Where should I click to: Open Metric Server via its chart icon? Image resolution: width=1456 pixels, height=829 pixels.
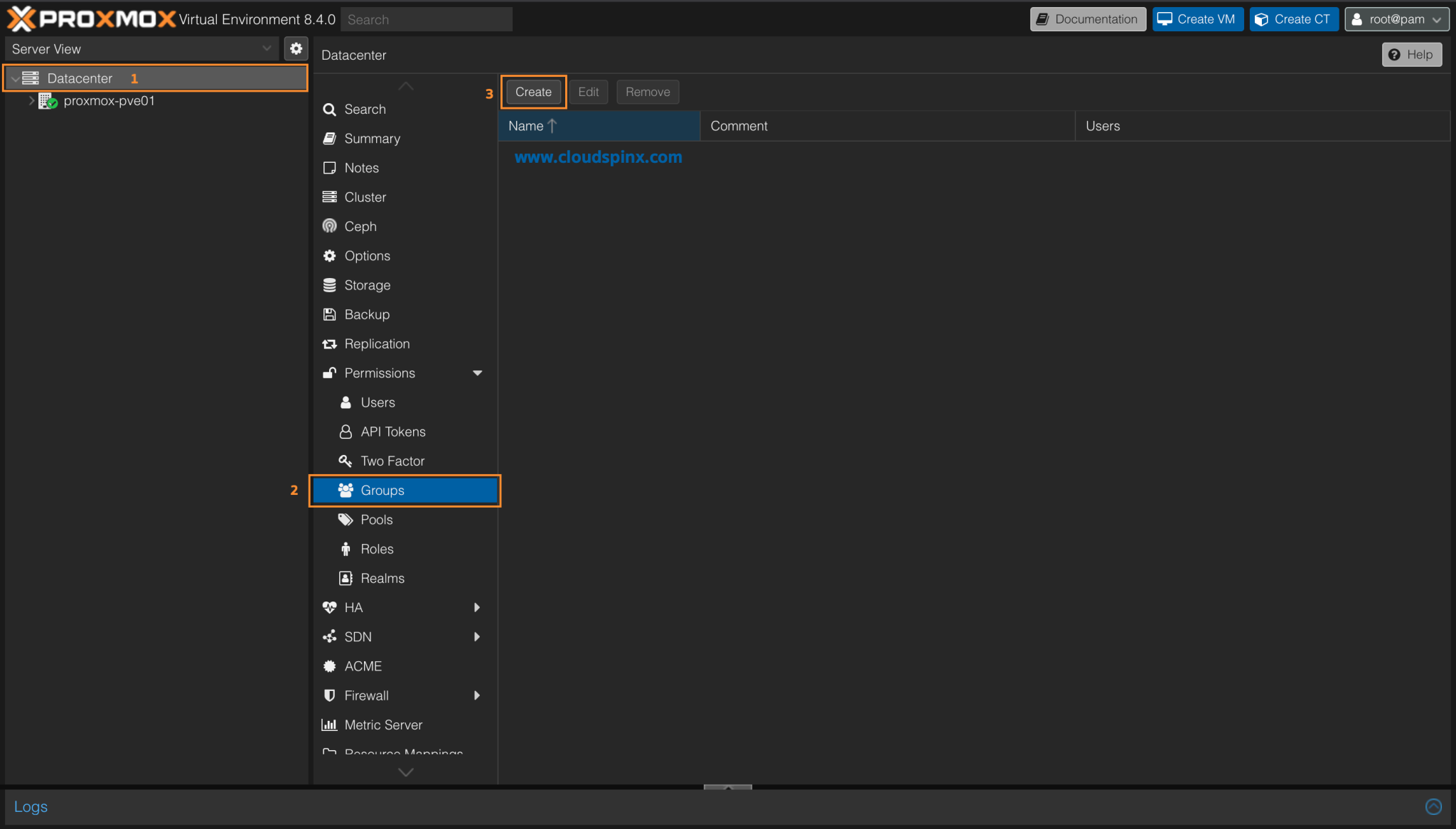pyautogui.click(x=329, y=724)
